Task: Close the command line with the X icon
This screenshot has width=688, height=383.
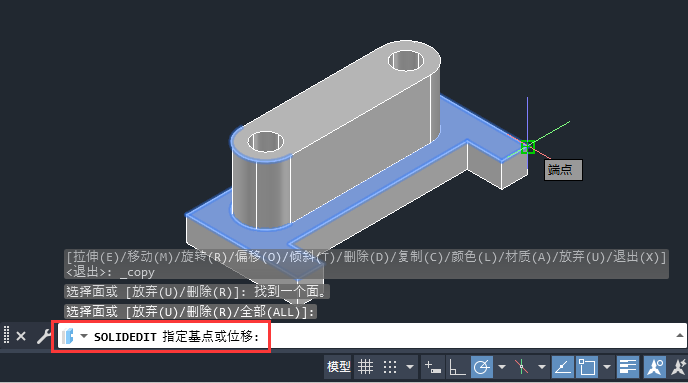Action: pyautogui.click(x=21, y=336)
